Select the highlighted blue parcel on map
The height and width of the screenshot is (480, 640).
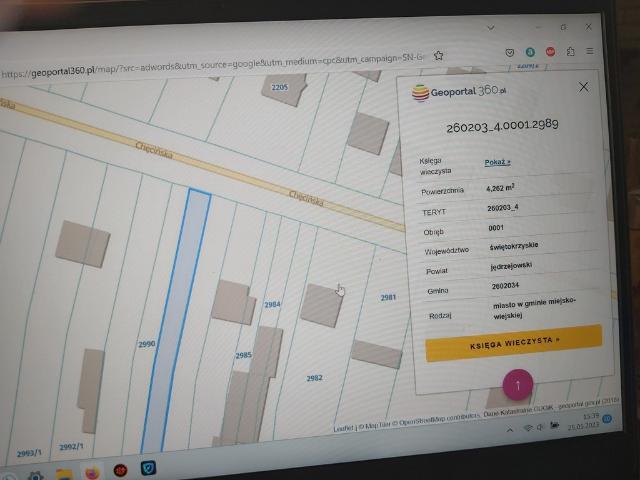pos(180,320)
